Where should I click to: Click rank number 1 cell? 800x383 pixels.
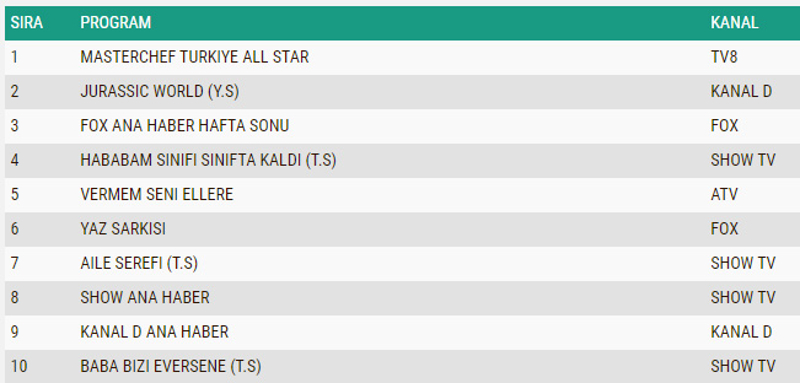click(14, 57)
